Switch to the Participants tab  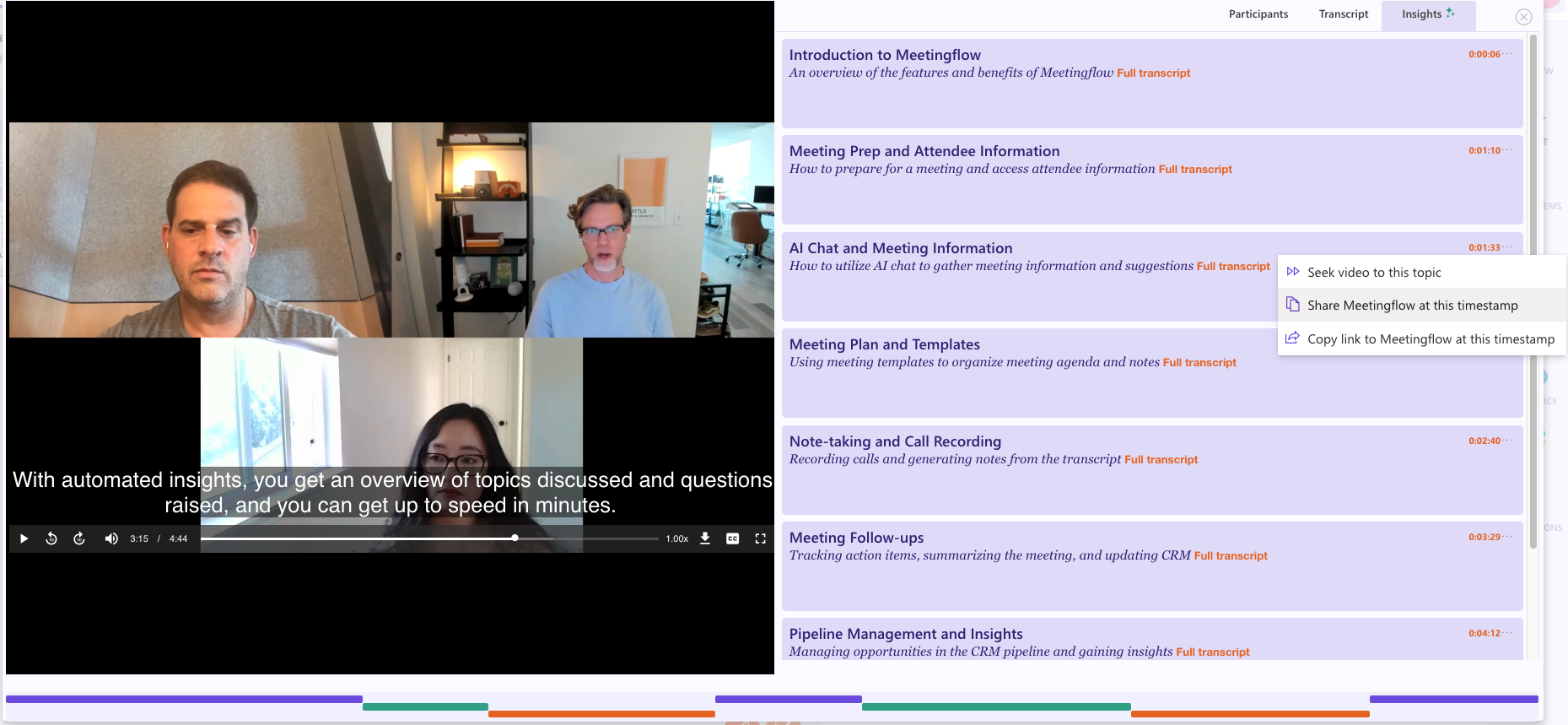(x=1258, y=14)
